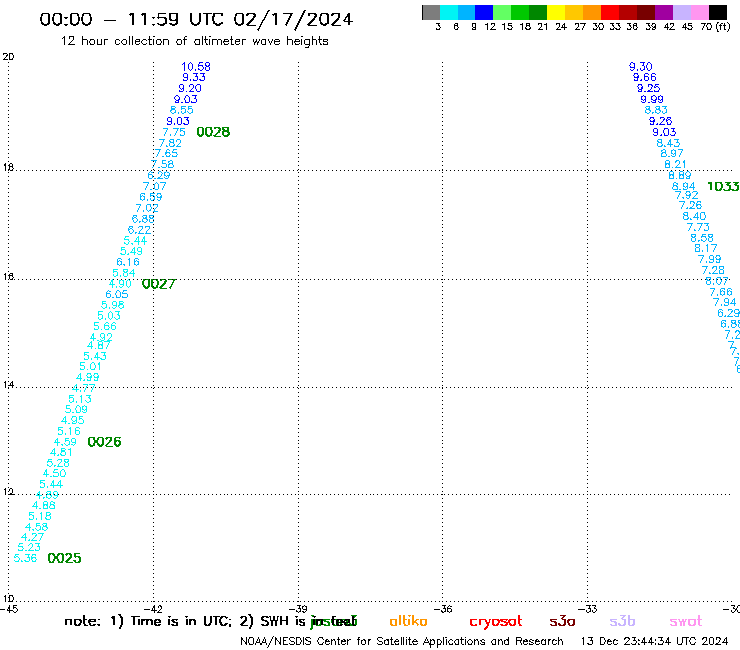
Task: Click the wave height value 10.58
Action: click(x=196, y=67)
